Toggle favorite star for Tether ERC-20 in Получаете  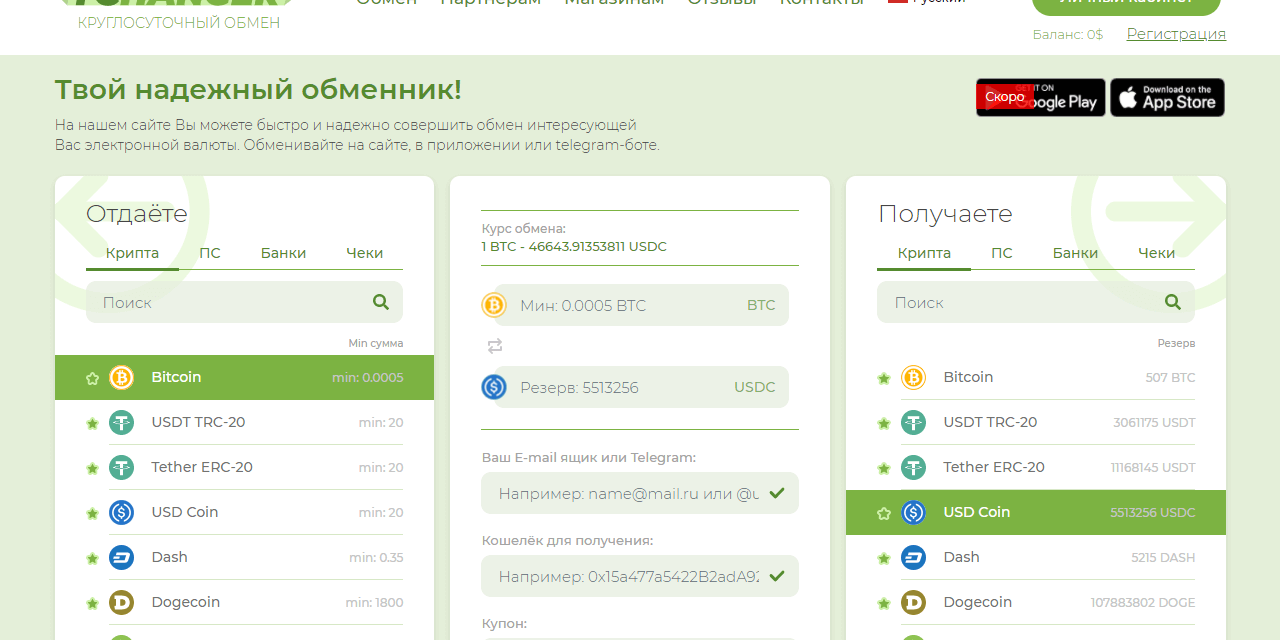coord(884,468)
